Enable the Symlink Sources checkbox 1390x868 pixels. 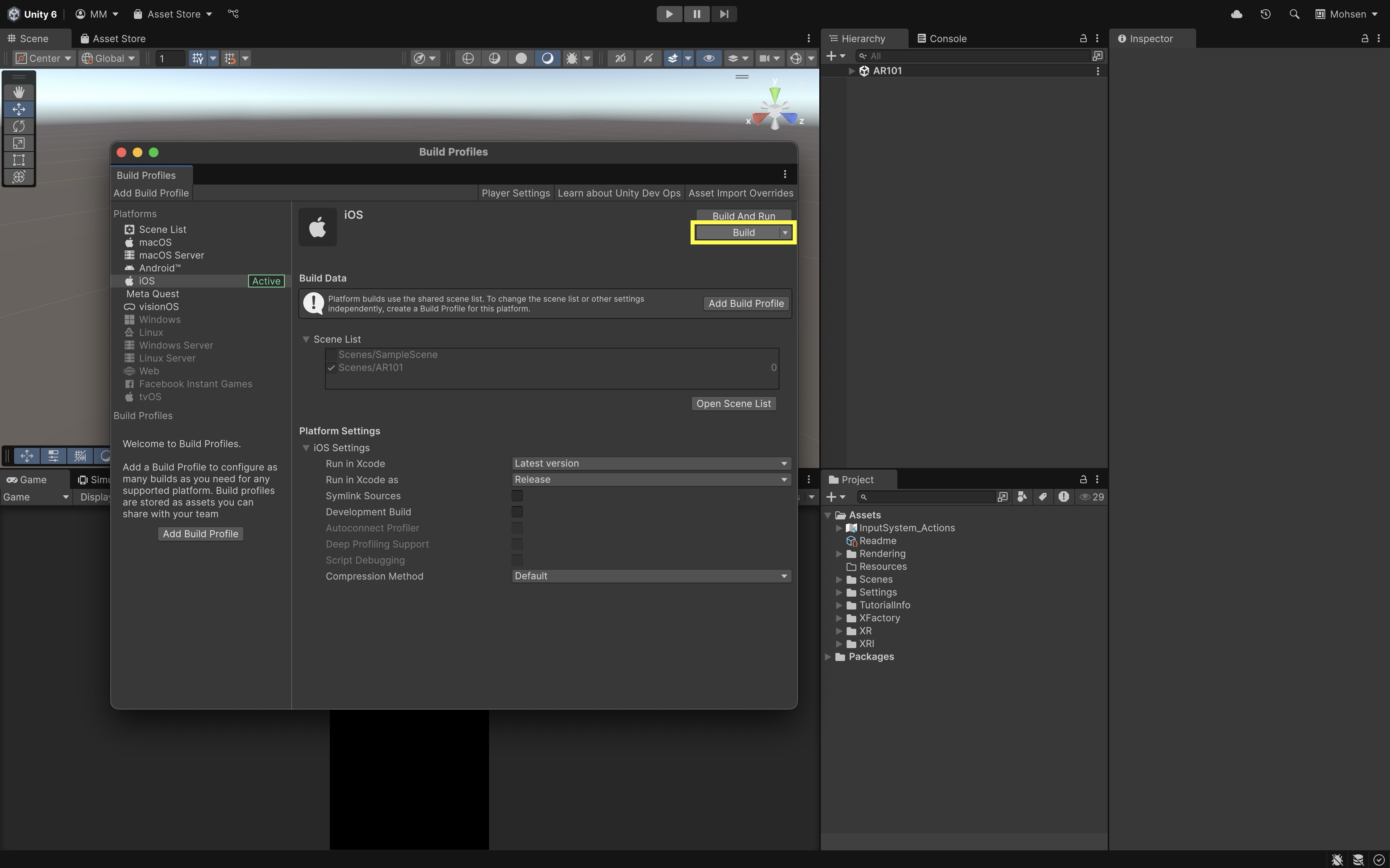coord(517,495)
